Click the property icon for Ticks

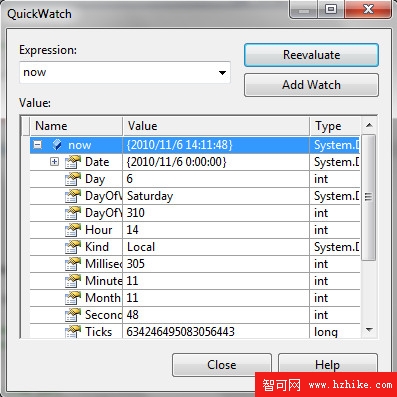(x=73, y=332)
